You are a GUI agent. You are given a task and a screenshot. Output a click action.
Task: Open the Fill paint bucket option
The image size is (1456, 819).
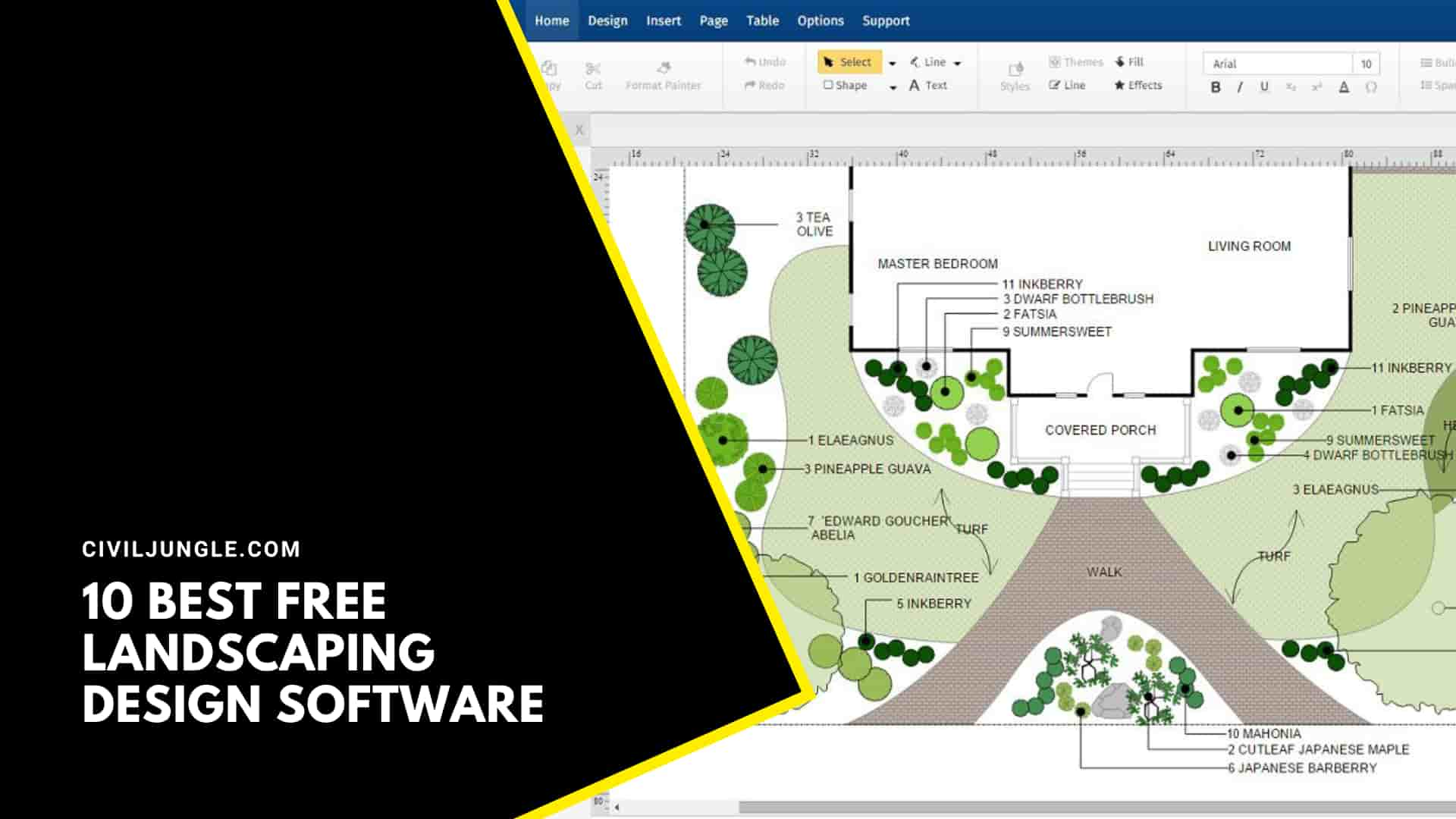coord(1129,62)
